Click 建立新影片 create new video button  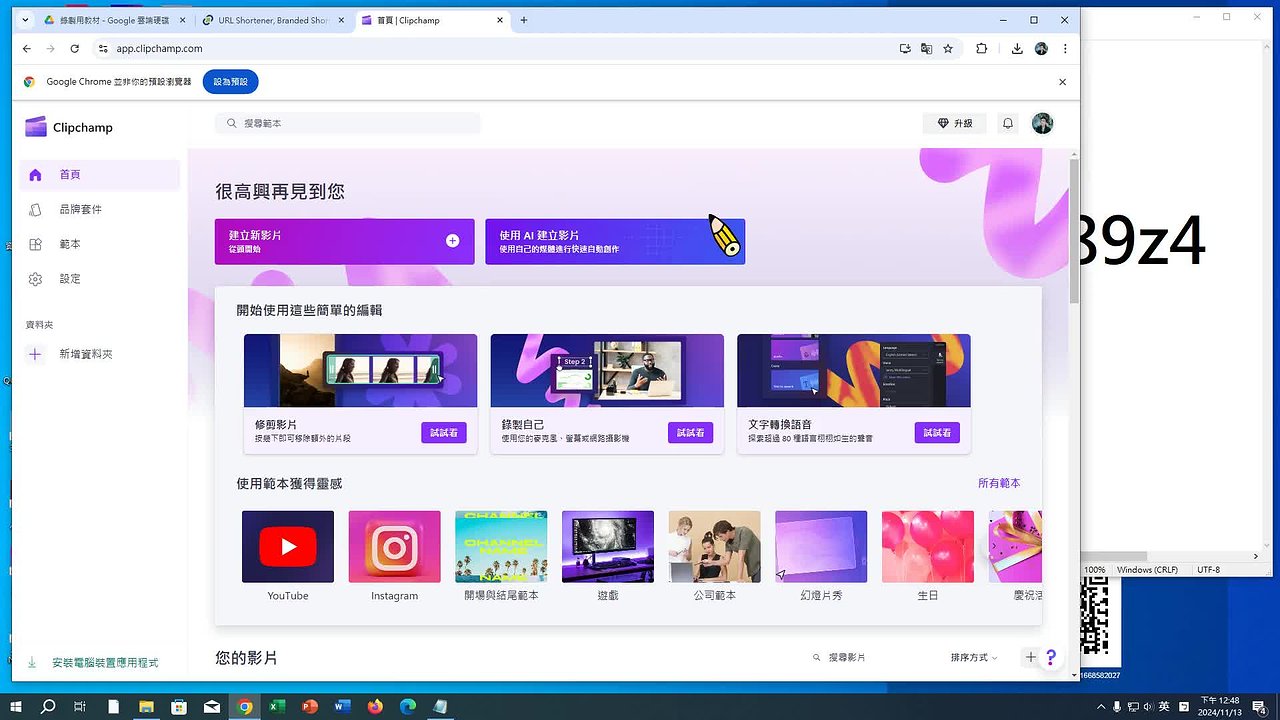[x=345, y=241]
